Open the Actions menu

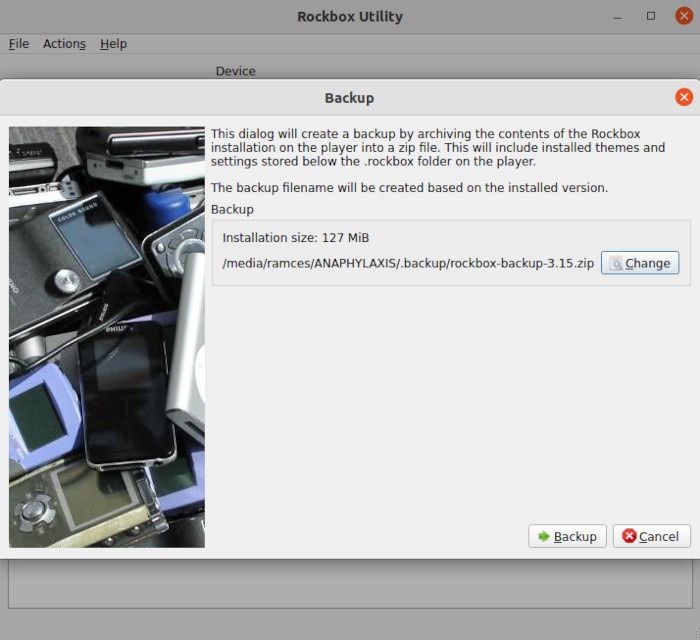click(x=64, y=44)
